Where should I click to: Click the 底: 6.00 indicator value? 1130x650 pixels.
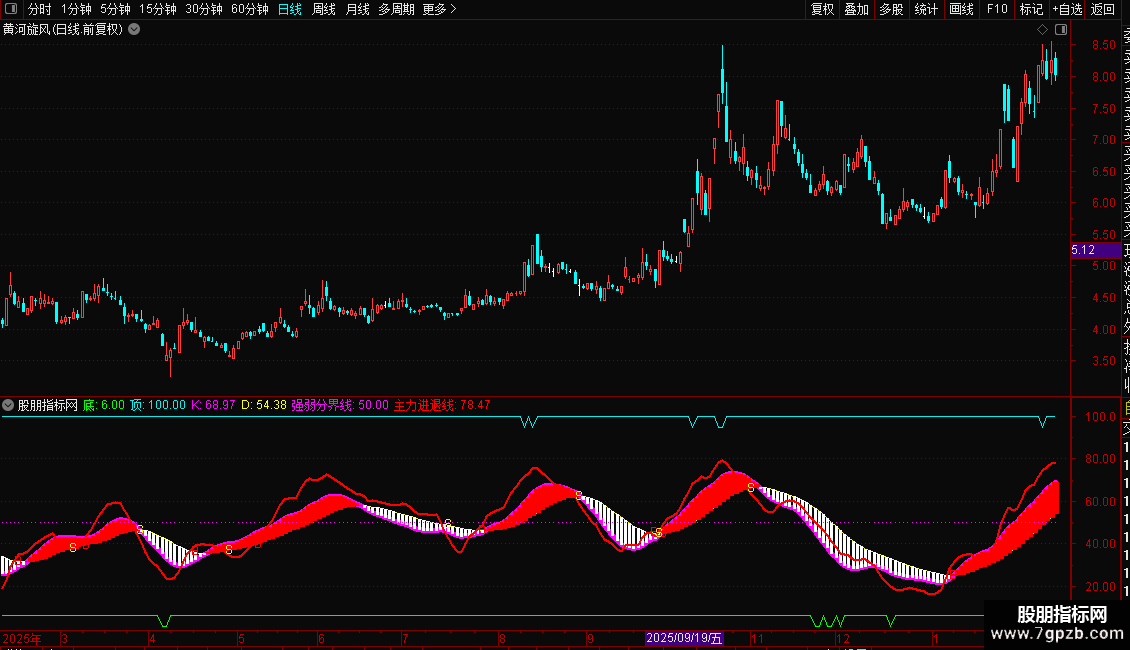coord(104,405)
